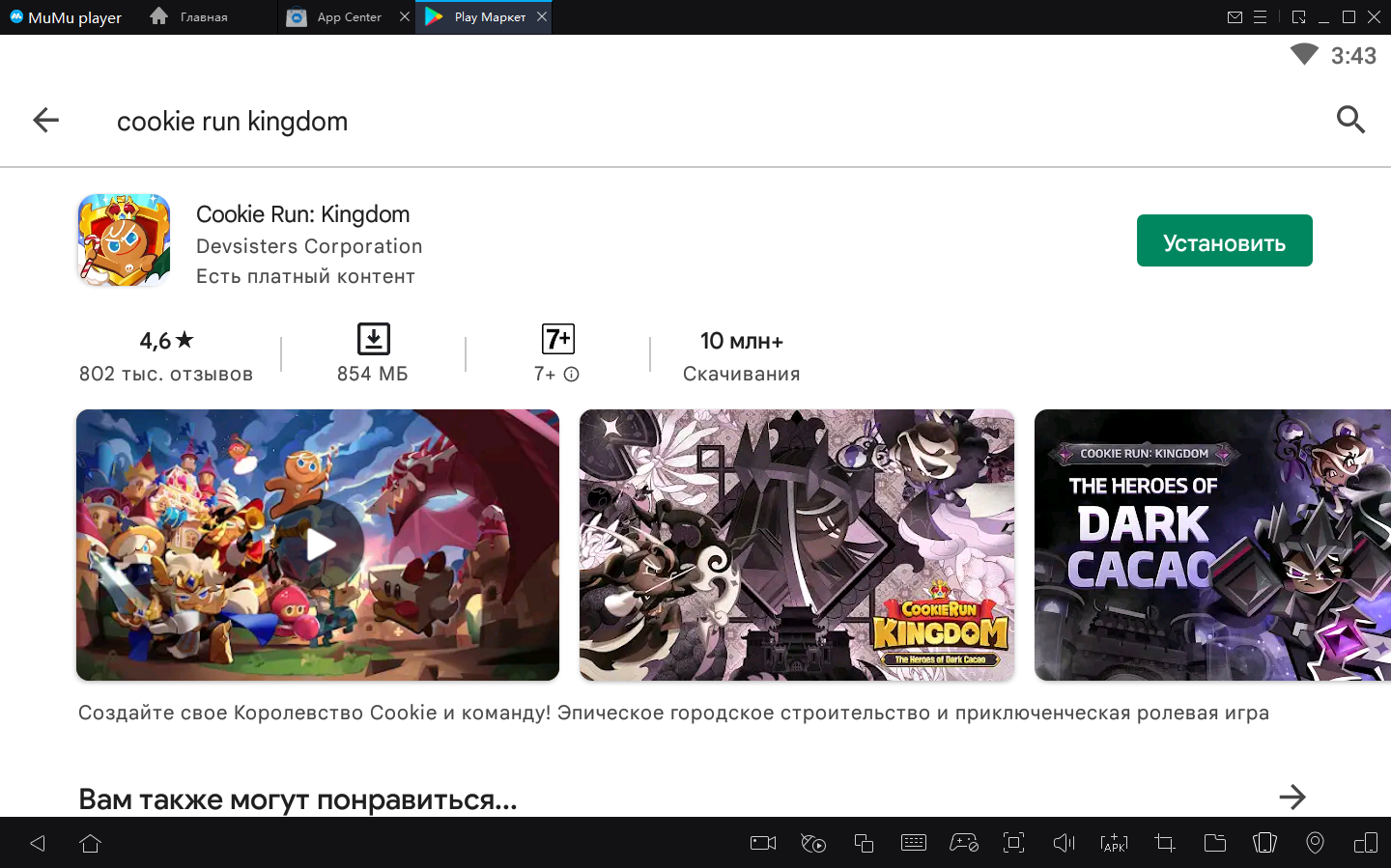This screenshot has height=868, width=1391.
Task: Open the Cookie Run: Kingdom app icon
Action: 125,240
